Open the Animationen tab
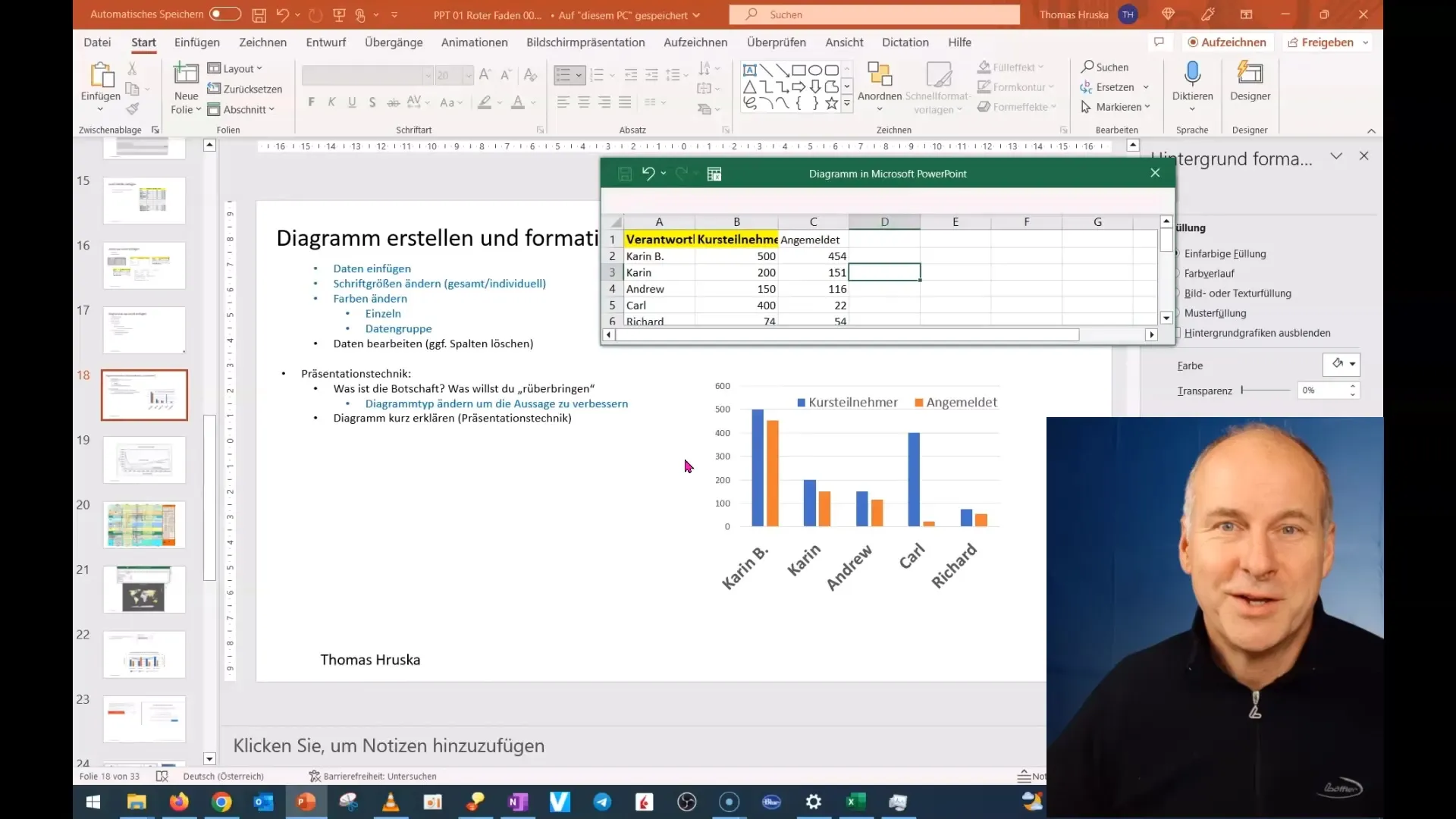Screen dimensions: 1456x819 click(x=475, y=42)
